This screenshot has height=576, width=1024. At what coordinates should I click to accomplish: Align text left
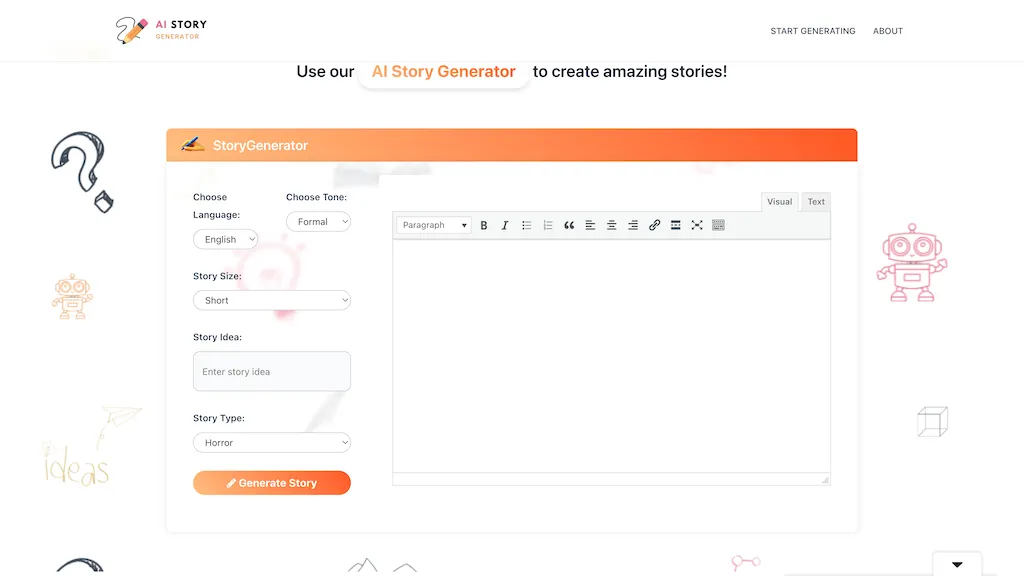point(590,225)
